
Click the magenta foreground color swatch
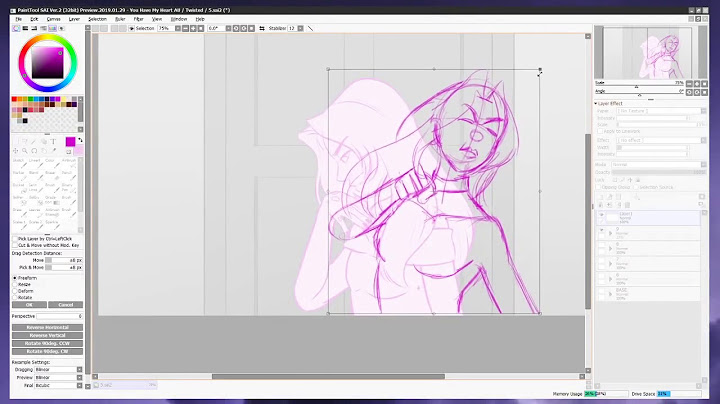70,141
